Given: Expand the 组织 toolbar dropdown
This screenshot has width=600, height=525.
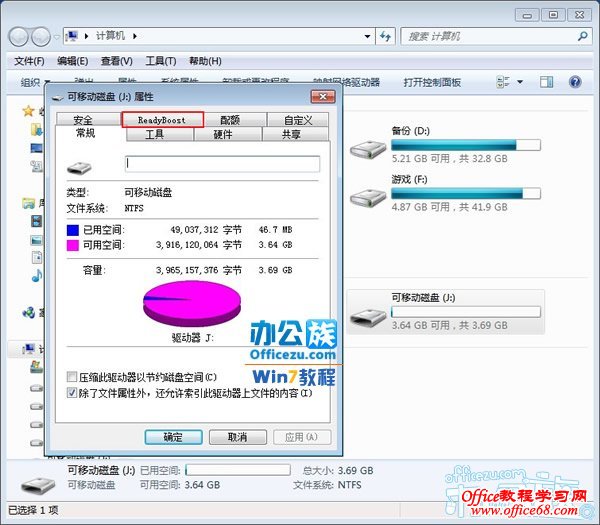Looking at the screenshot, I should click(x=35, y=82).
